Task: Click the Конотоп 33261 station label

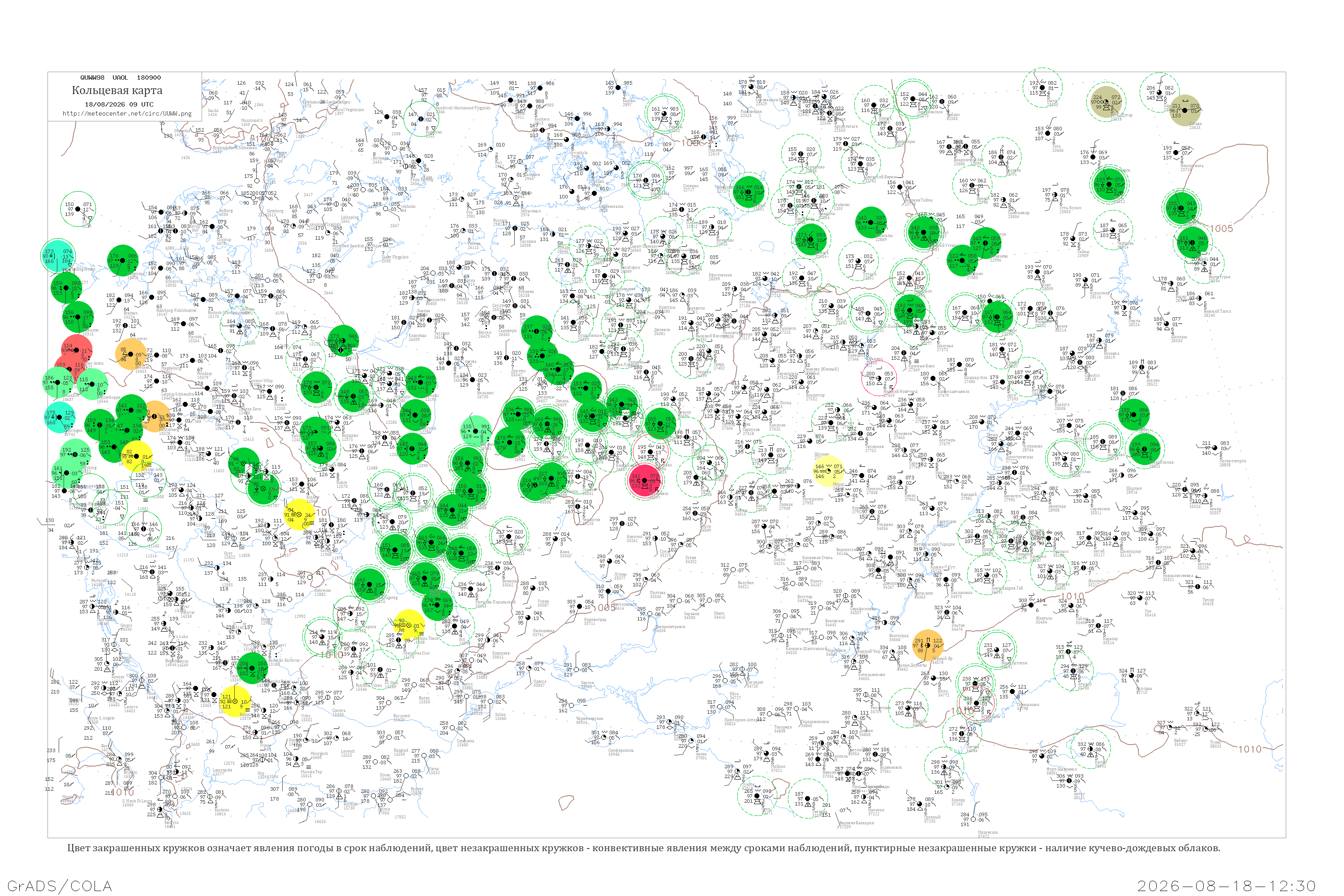Action: [634, 538]
